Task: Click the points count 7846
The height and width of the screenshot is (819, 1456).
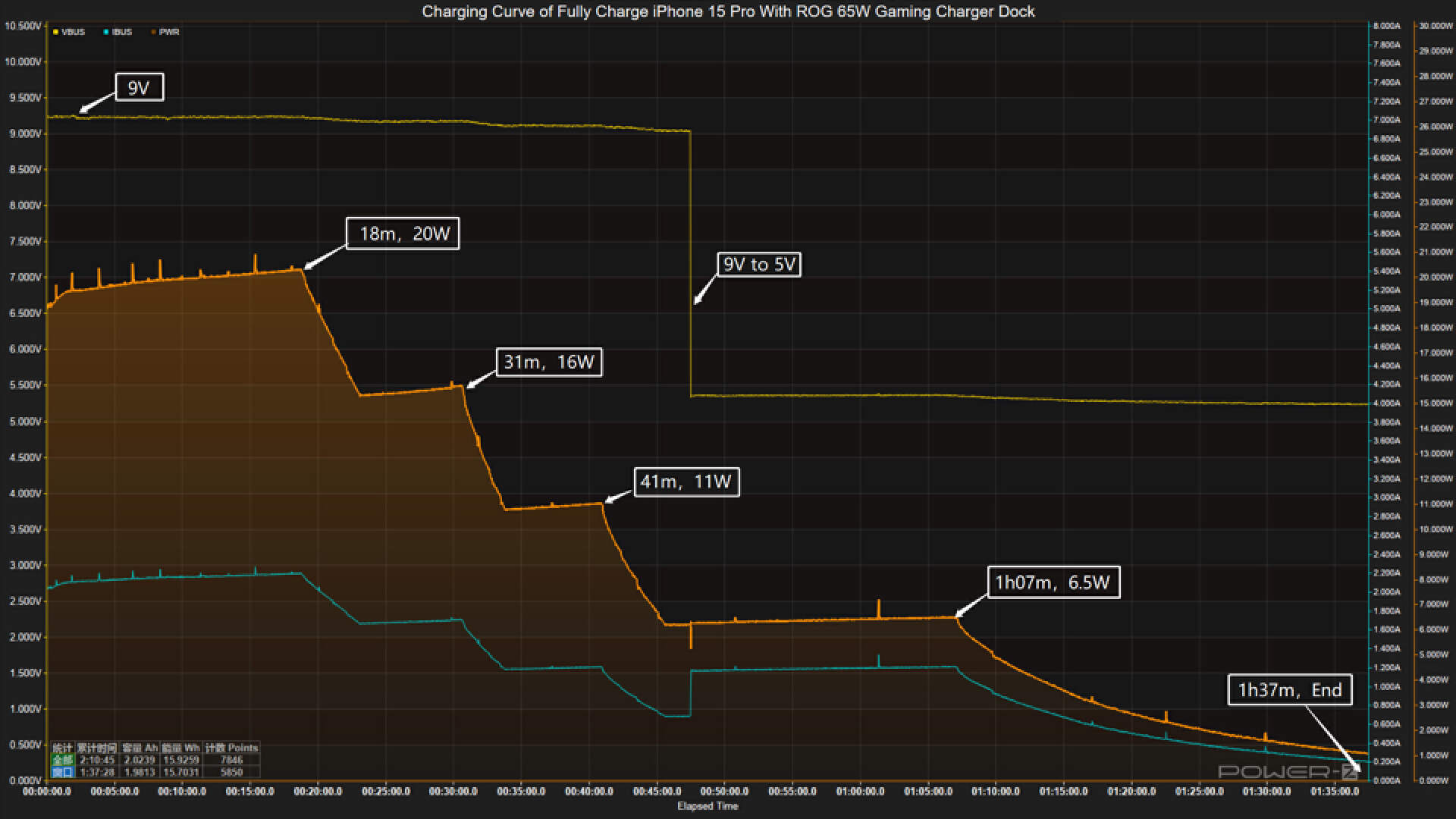Action: (231, 760)
